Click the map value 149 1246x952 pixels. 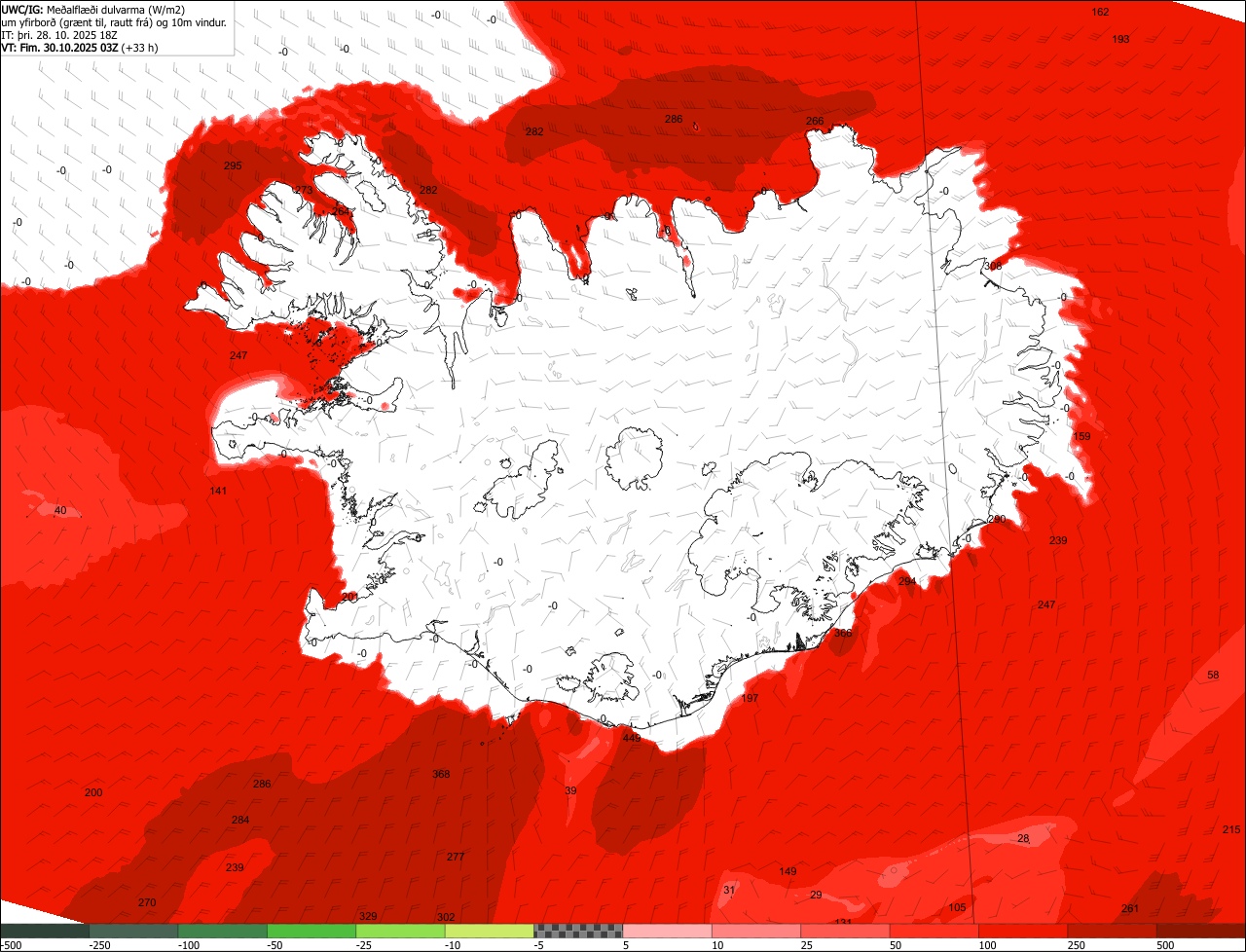[788, 871]
